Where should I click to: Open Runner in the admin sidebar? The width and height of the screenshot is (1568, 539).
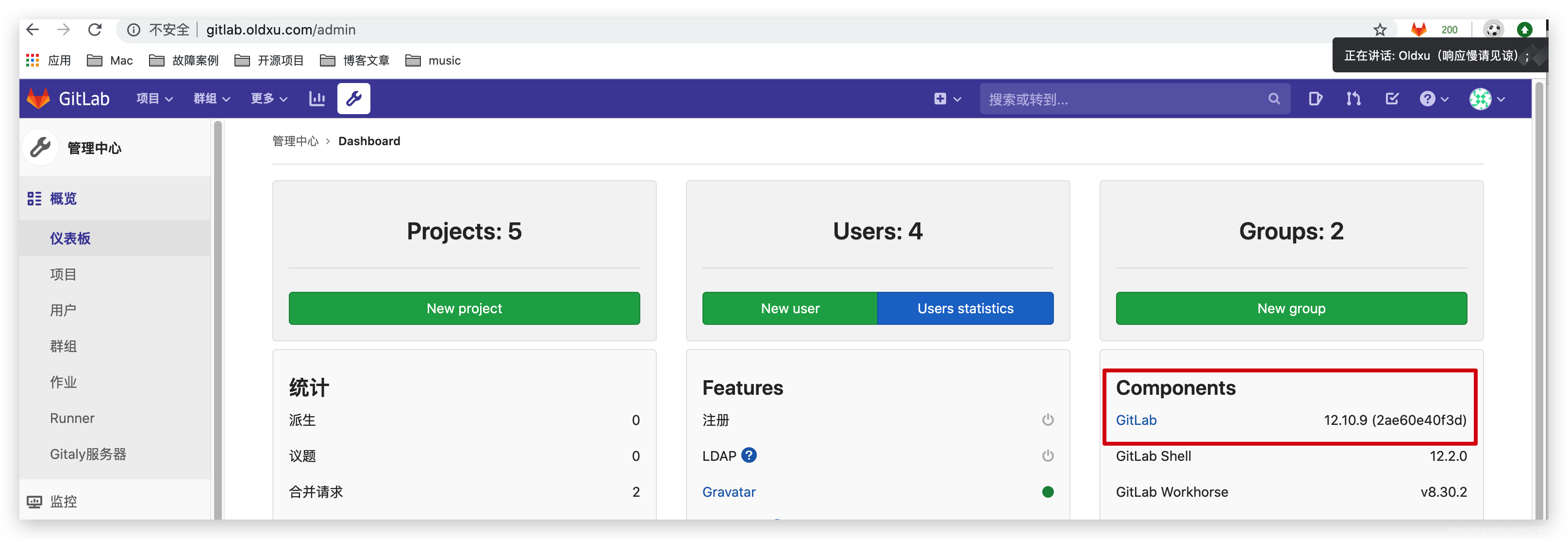point(72,418)
